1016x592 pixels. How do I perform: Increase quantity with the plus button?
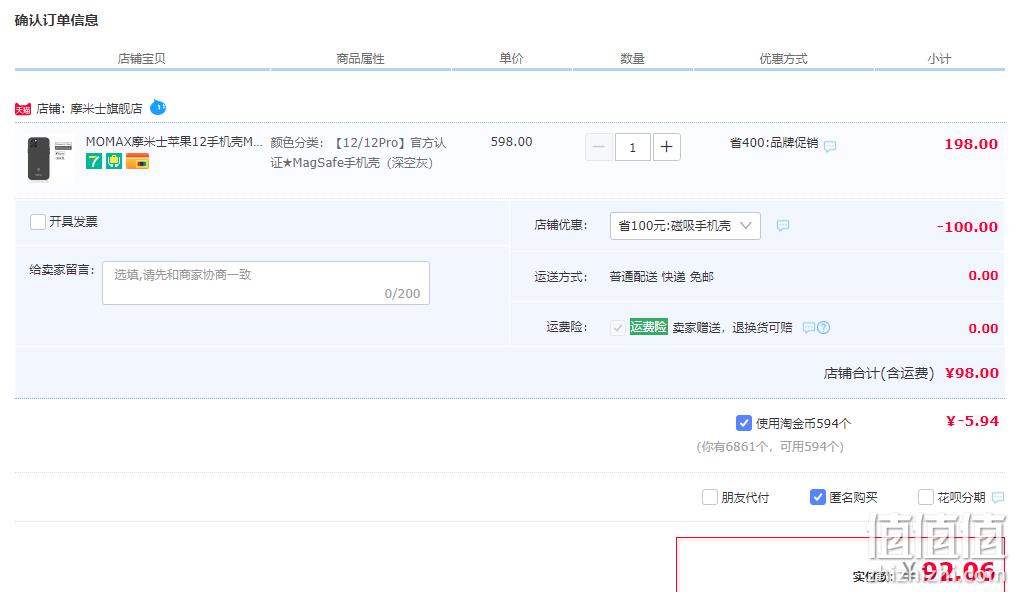point(666,147)
